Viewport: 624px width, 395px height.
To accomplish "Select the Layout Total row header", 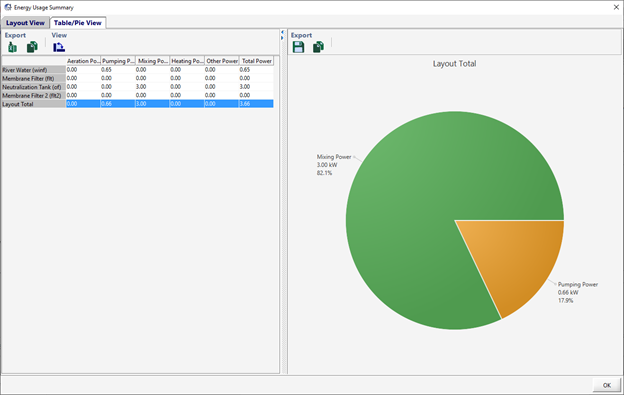I will pos(34,104).
